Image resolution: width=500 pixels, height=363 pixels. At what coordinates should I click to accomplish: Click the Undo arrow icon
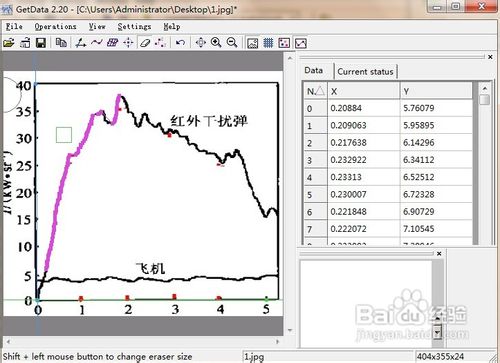point(180,43)
